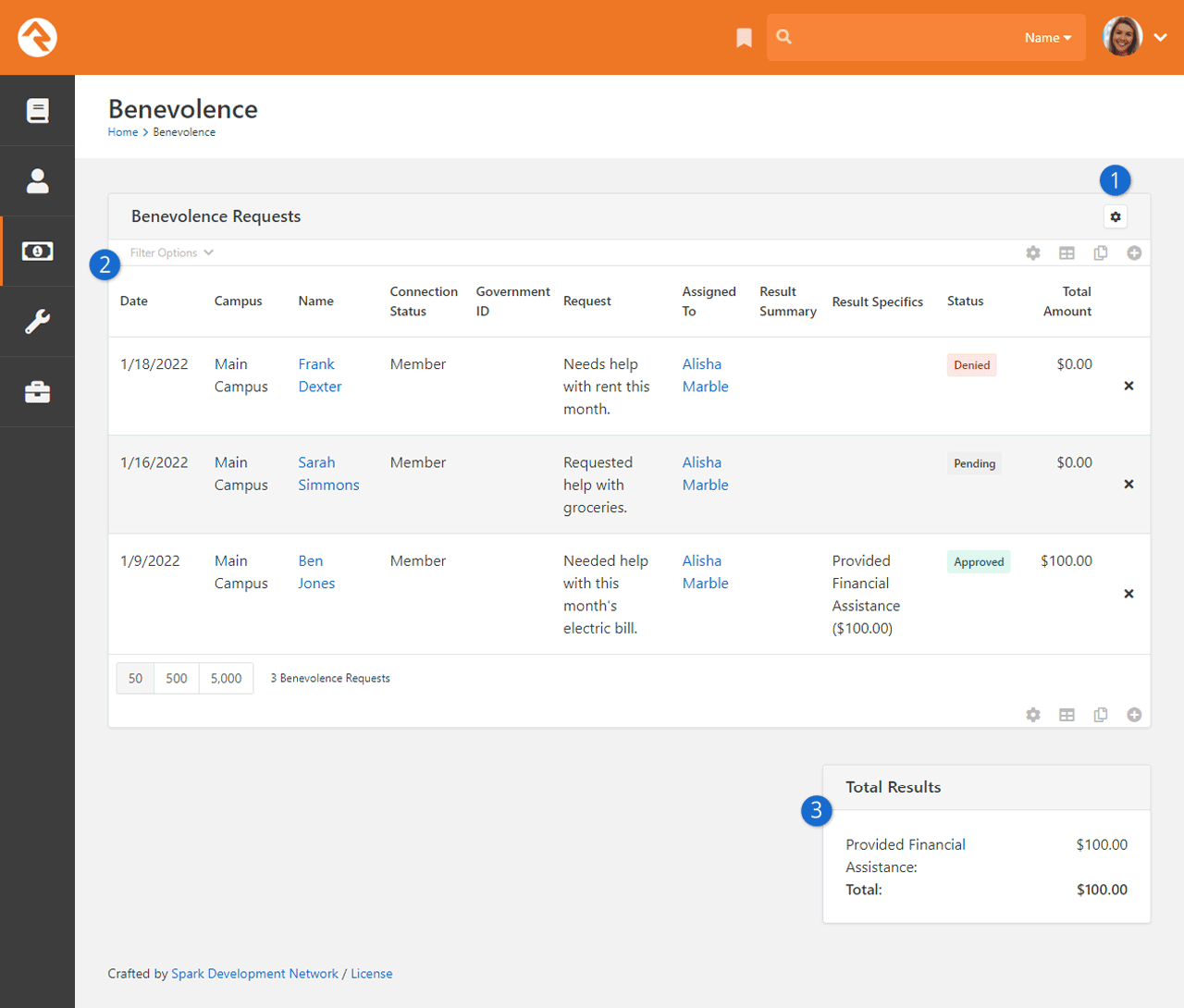Viewport: 1184px width, 1008px height.
Task: Open the License footer link
Action: click(x=372, y=974)
